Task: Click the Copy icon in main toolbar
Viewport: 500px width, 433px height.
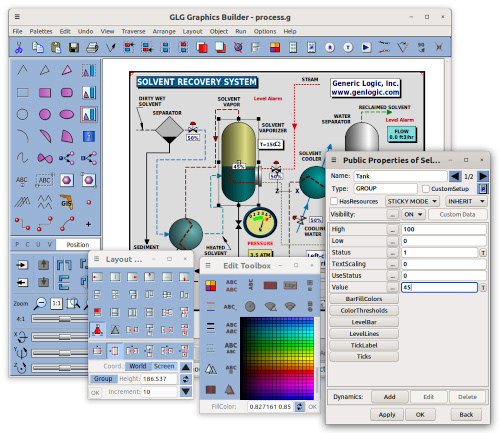Action: pos(38,47)
